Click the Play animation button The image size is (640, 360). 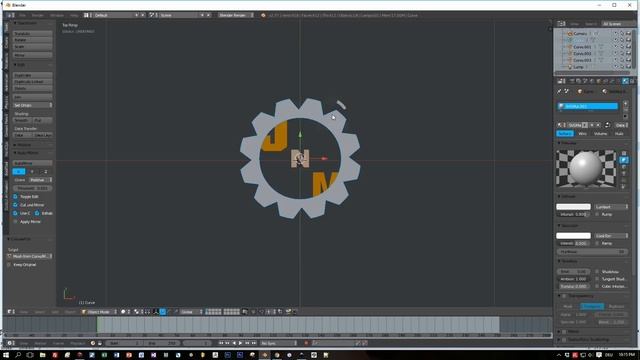pyautogui.click(x=240, y=343)
